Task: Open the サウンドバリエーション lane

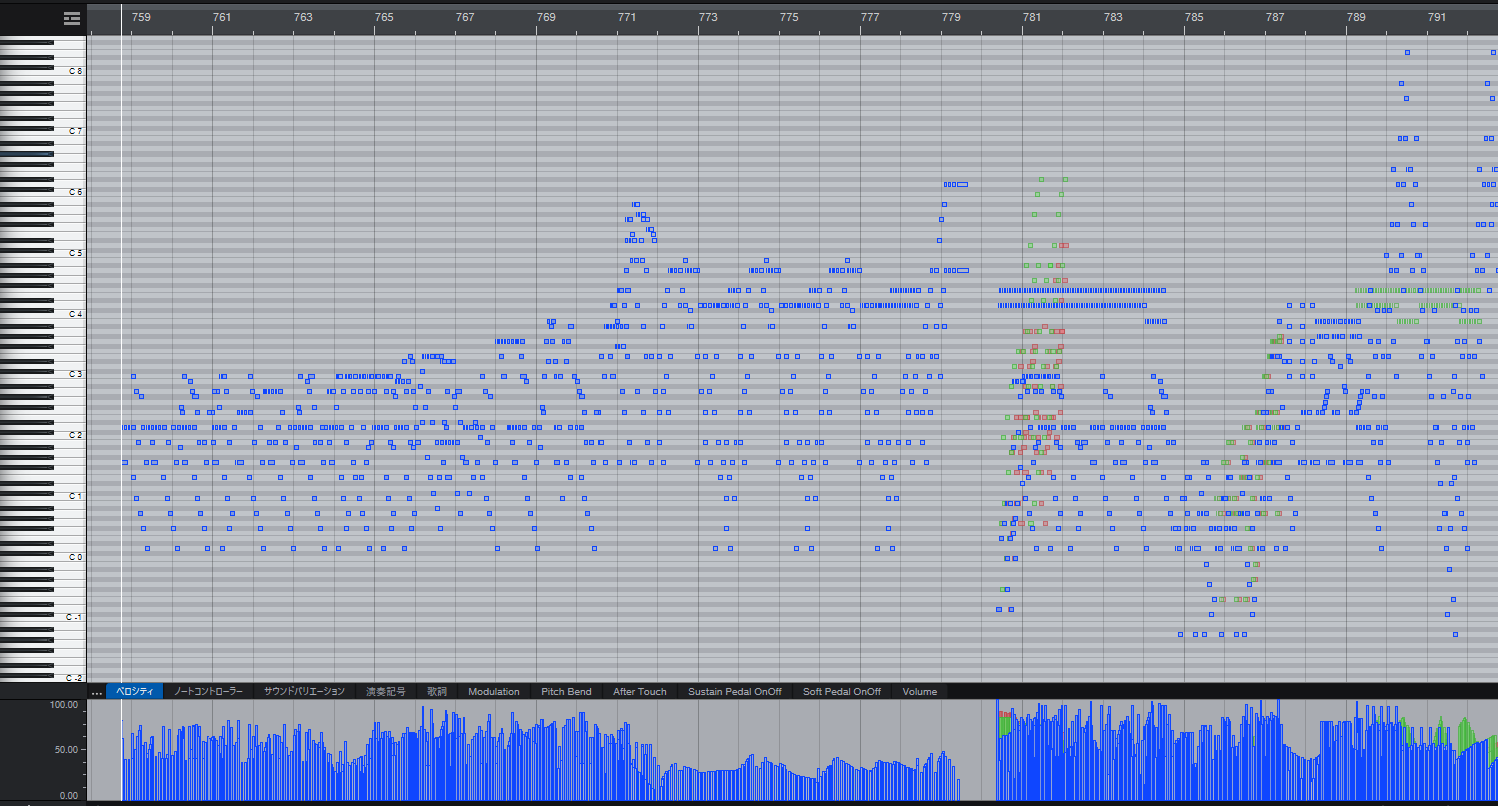Action: (x=304, y=691)
